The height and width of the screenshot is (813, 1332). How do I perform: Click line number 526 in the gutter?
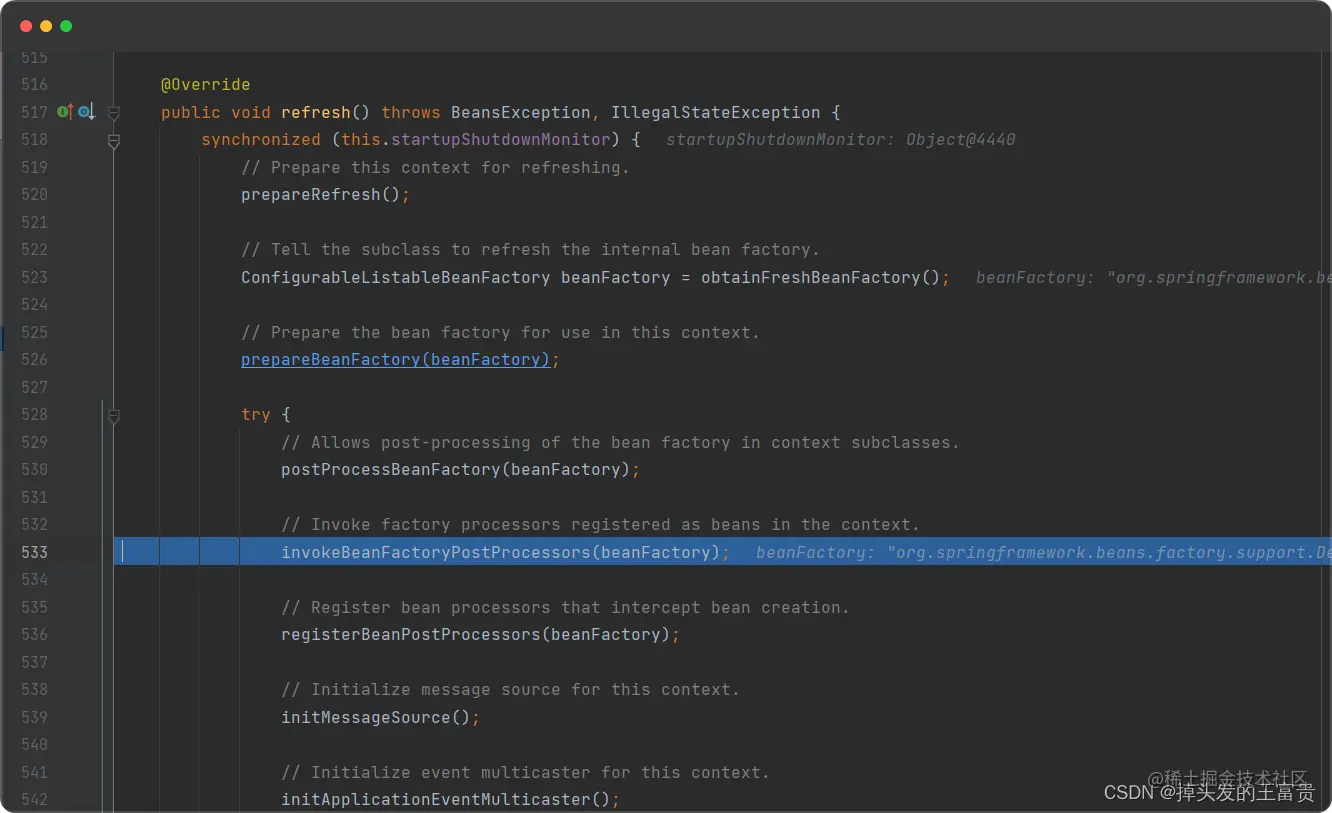(x=34, y=360)
